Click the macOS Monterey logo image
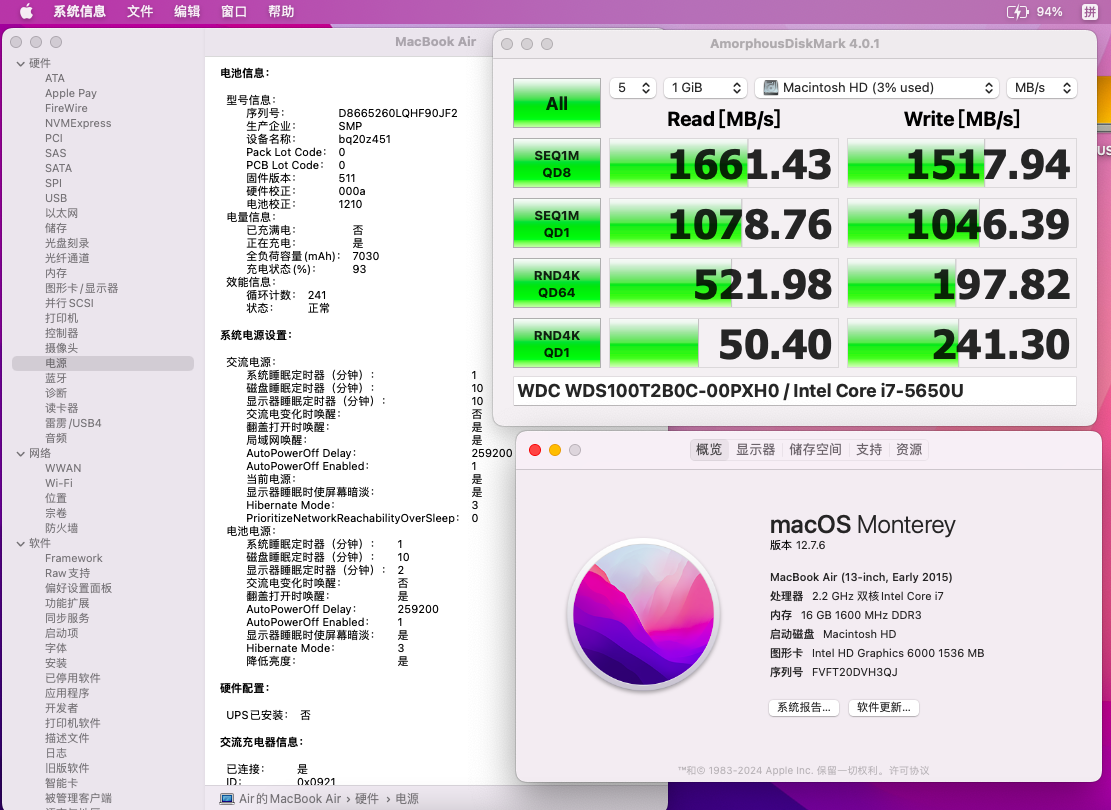The height and width of the screenshot is (810, 1111). (643, 614)
